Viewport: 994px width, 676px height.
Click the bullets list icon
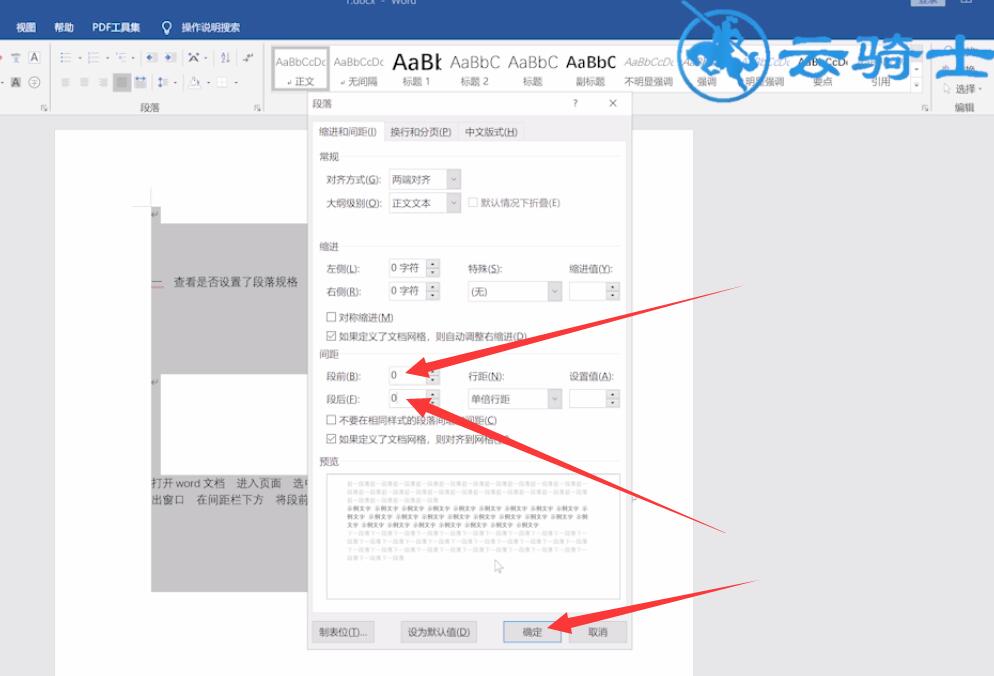pyautogui.click(x=65, y=58)
